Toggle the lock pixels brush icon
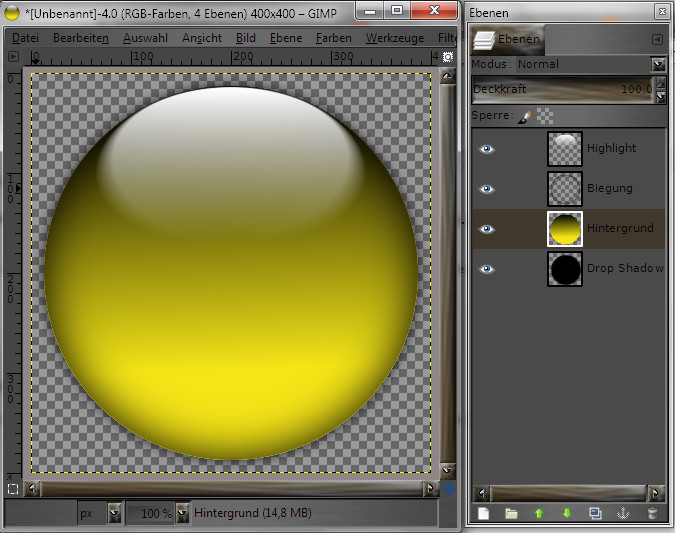The width and height of the screenshot is (675, 533). (x=524, y=117)
